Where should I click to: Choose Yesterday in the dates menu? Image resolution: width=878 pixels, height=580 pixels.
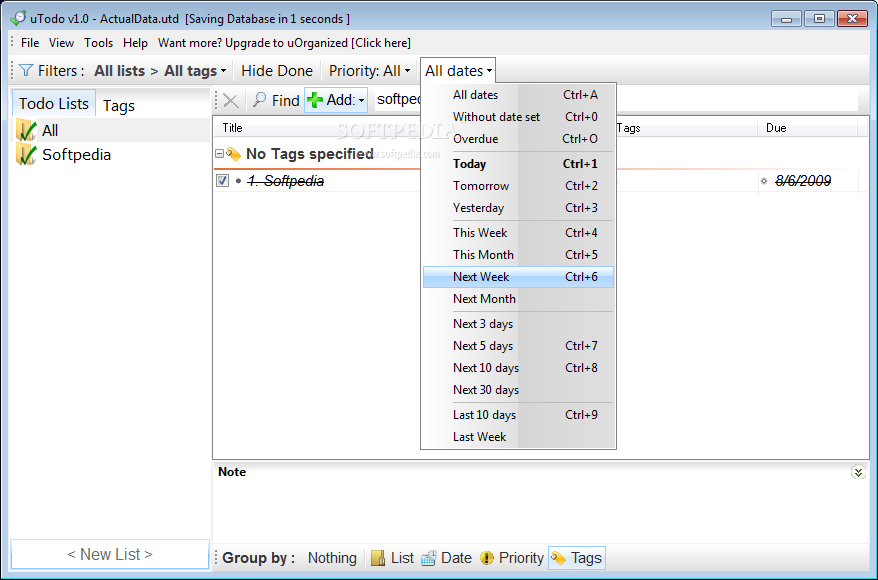pyautogui.click(x=519, y=208)
